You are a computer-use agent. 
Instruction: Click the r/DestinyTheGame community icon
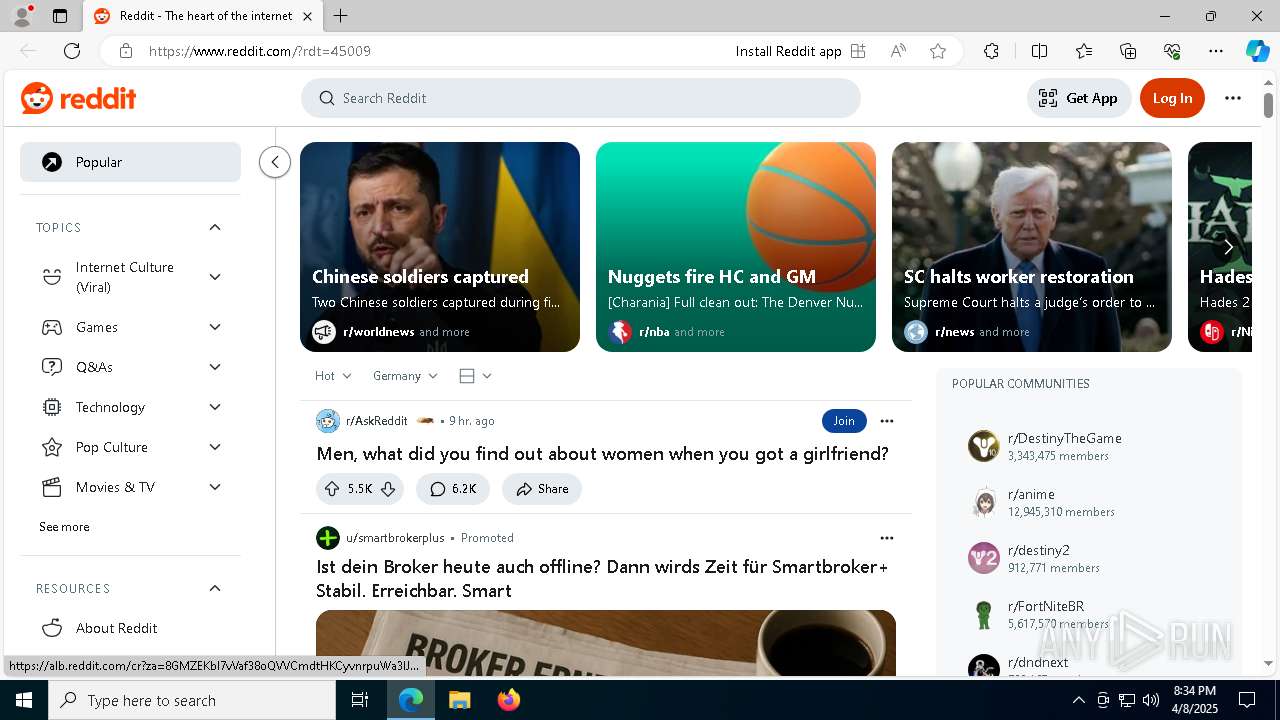pos(984,446)
